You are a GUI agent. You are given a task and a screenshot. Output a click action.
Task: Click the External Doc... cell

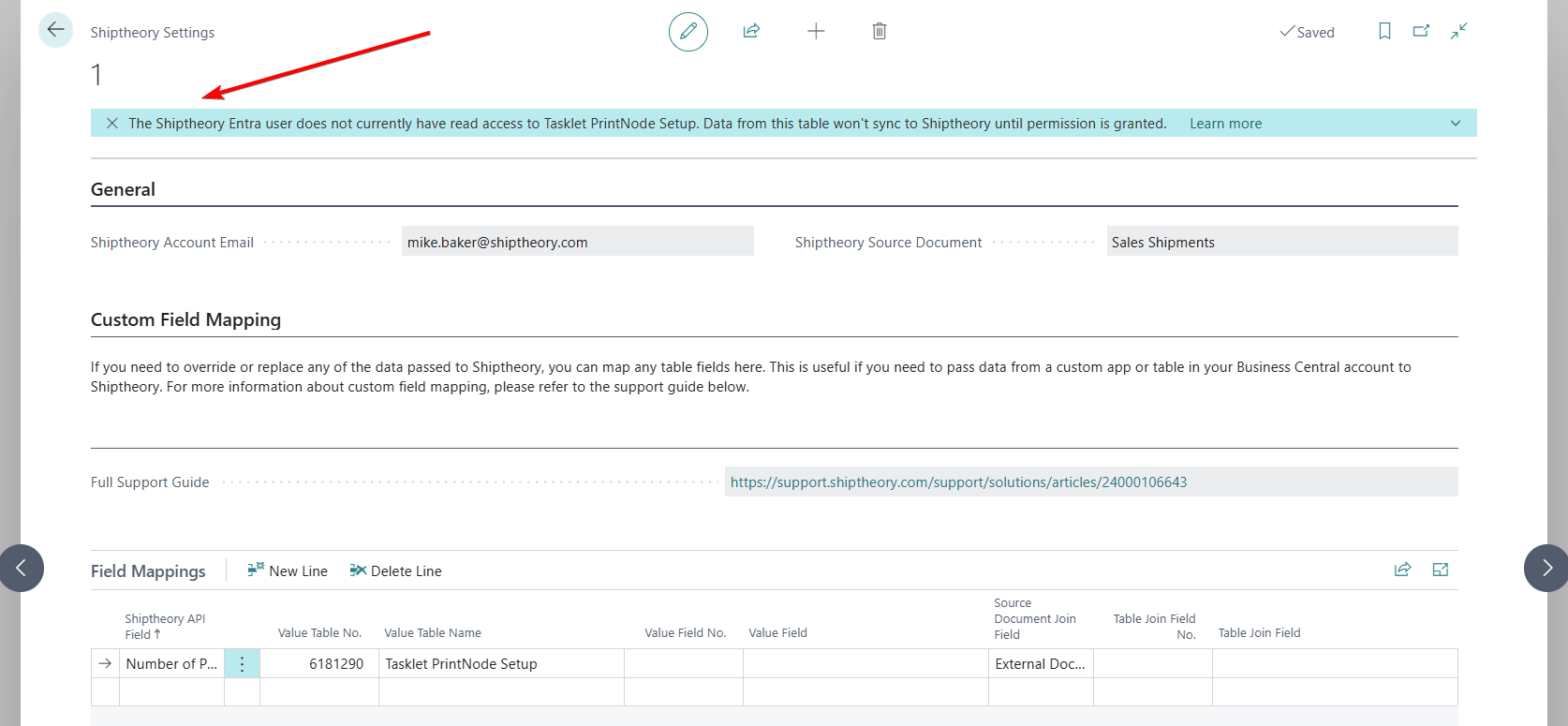[x=1041, y=663]
